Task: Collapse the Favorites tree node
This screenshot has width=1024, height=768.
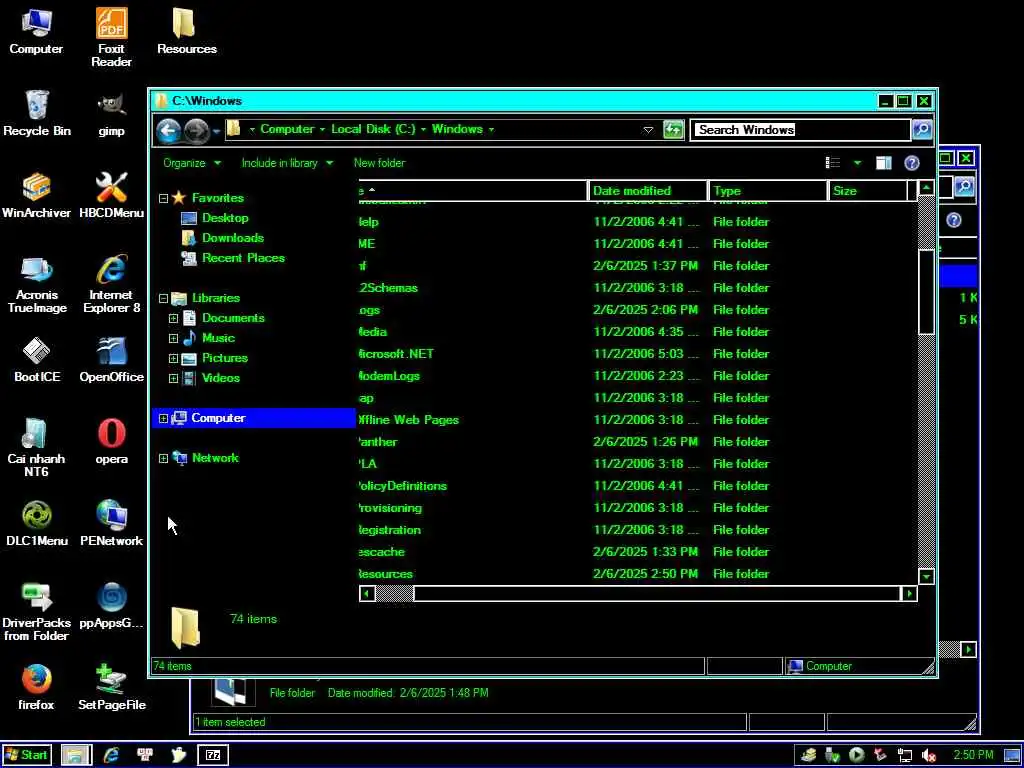Action: 163,198
